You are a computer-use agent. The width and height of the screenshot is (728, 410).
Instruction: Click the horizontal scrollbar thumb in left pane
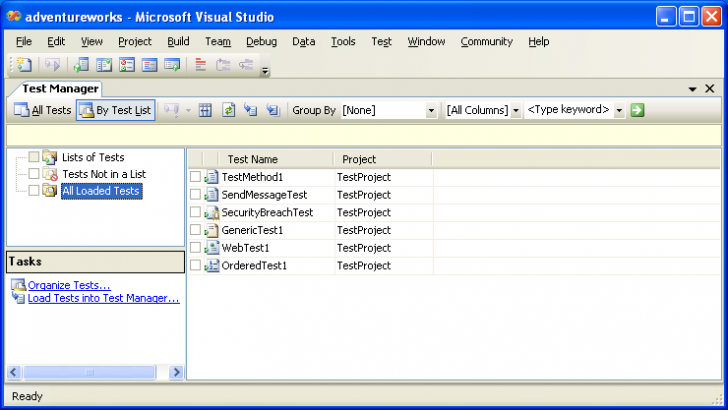(x=90, y=372)
